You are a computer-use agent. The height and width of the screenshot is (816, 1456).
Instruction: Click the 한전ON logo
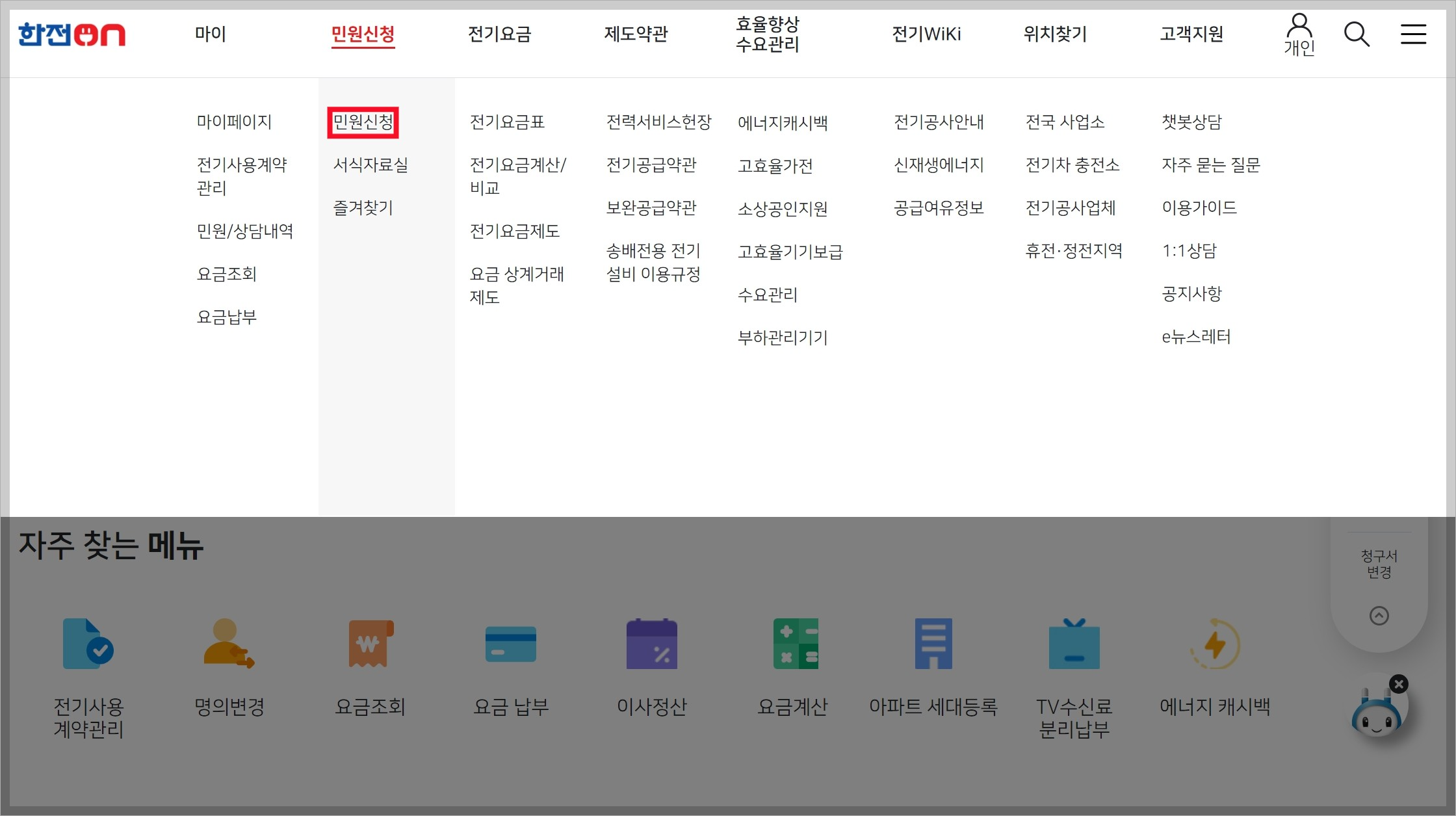pos(71,34)
